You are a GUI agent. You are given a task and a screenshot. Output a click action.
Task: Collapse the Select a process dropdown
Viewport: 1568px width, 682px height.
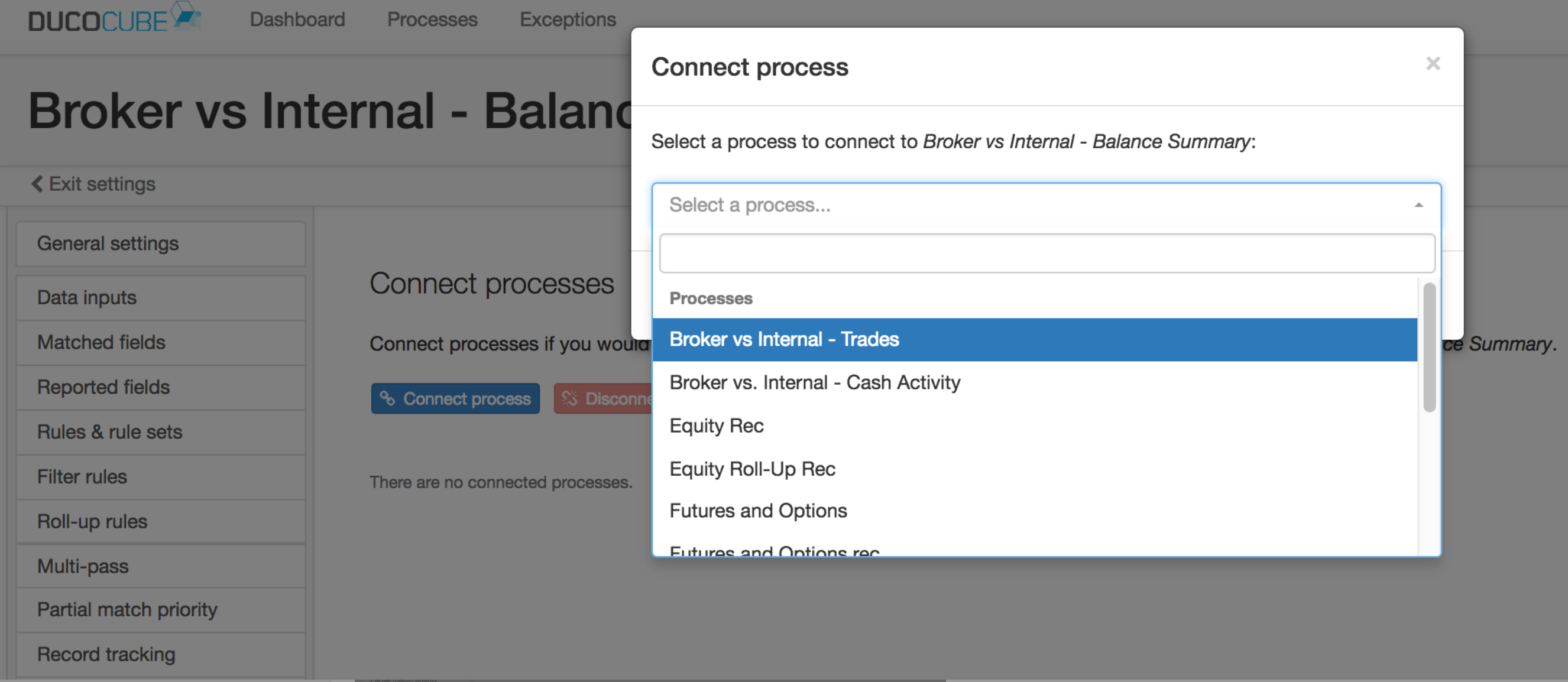1046,205
